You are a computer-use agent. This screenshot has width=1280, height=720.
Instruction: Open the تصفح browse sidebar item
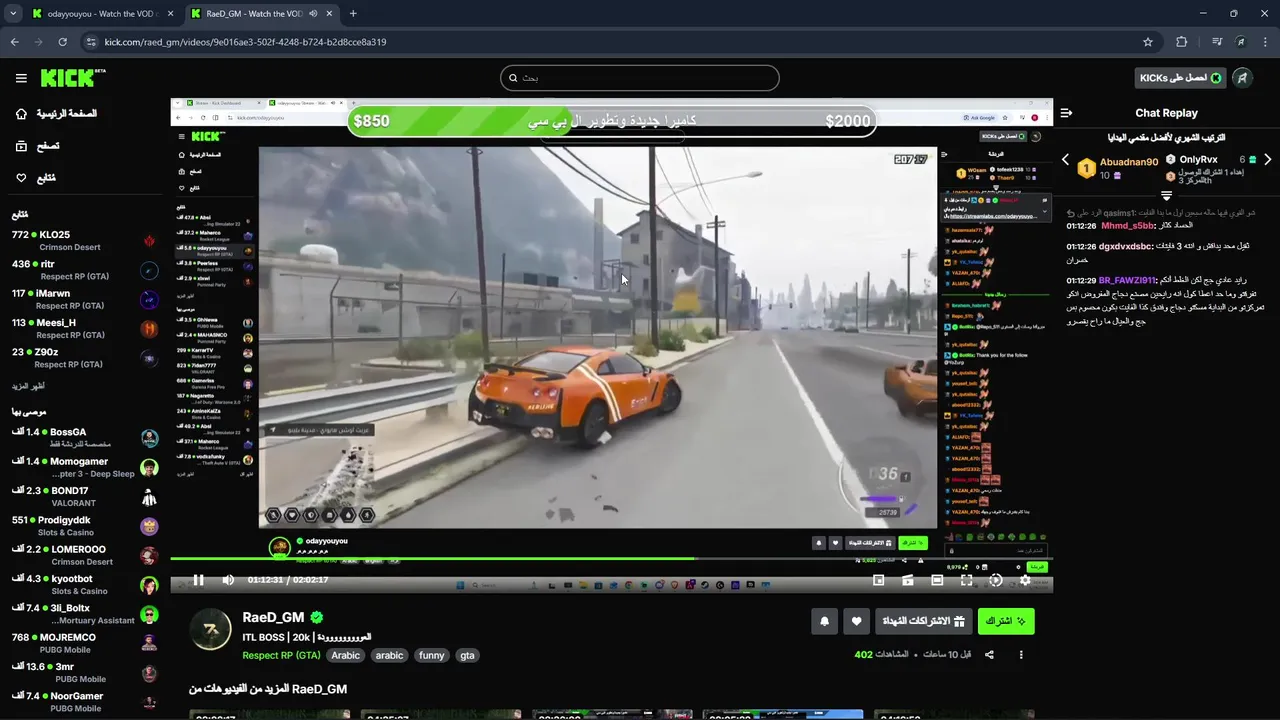pyautogui.click(x=38, y=146)
